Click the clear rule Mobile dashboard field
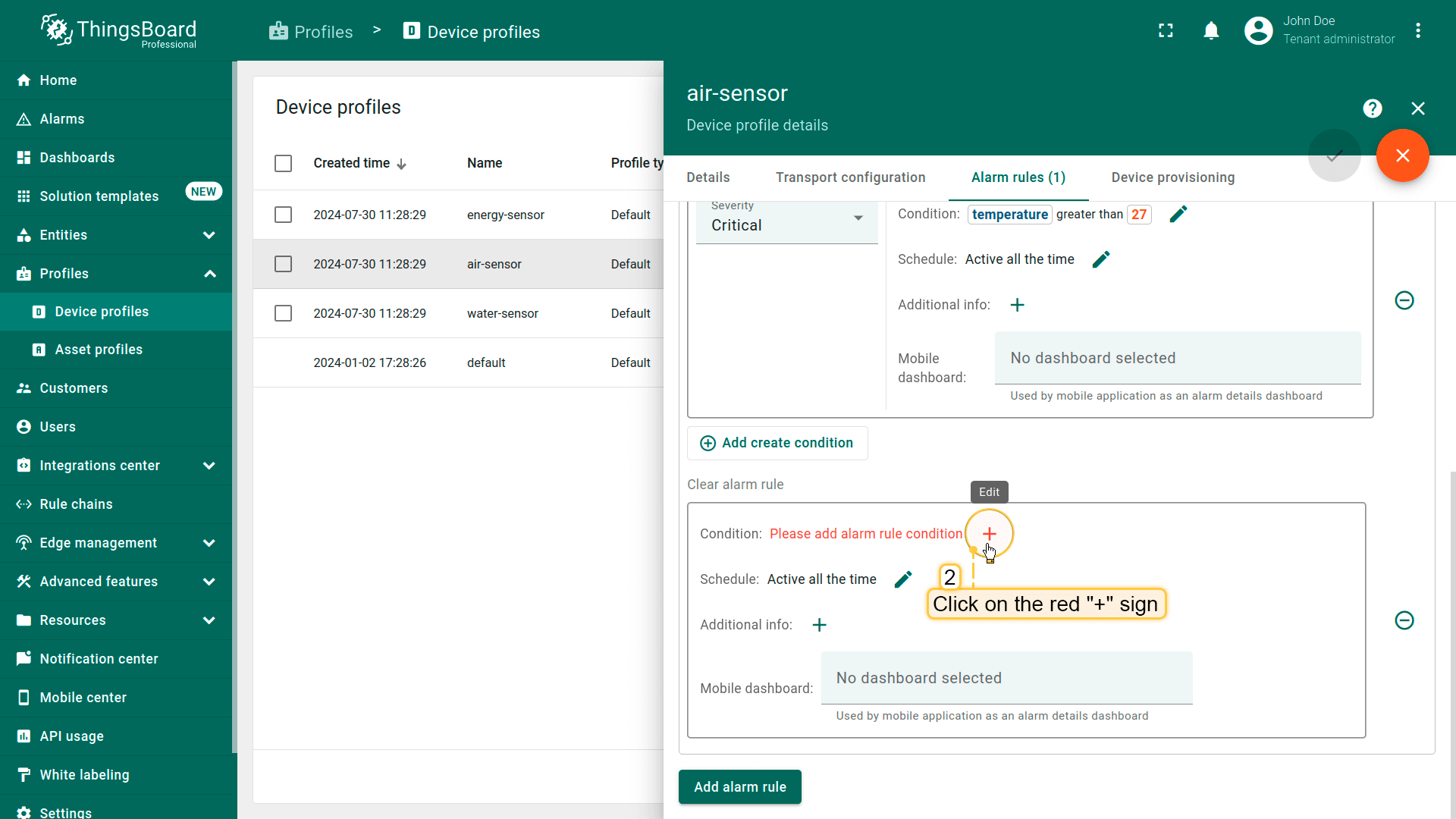Screen dimensions: 1456x819 pyautogui.click(x=1006, y=678)
